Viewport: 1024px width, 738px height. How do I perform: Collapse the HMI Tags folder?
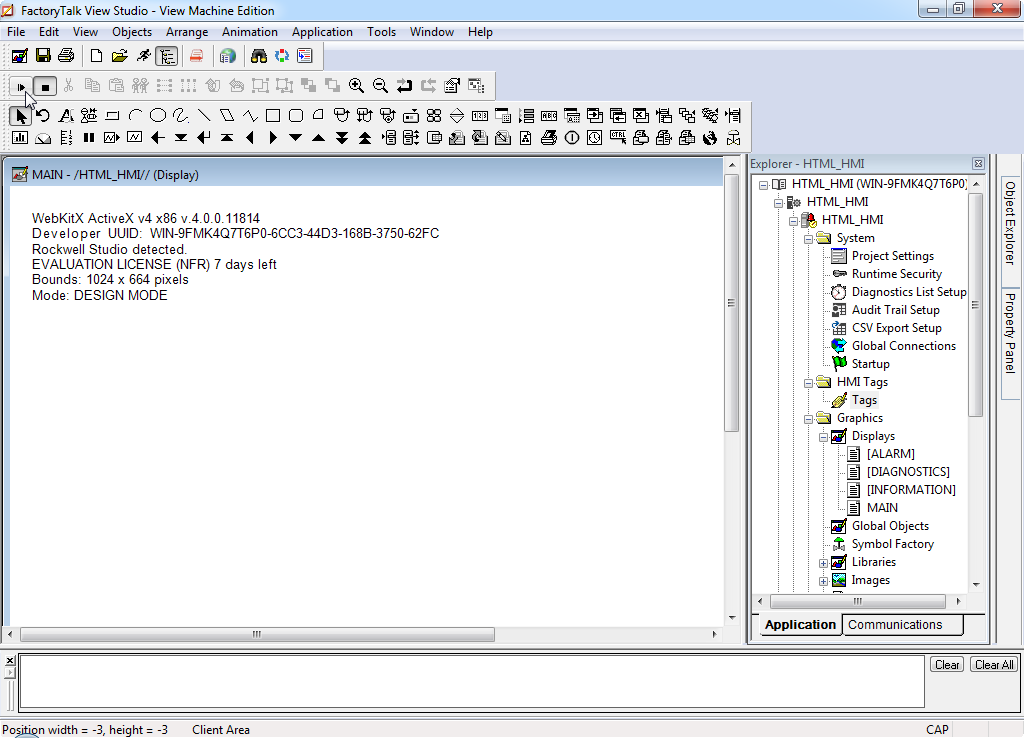pos(808,383)
